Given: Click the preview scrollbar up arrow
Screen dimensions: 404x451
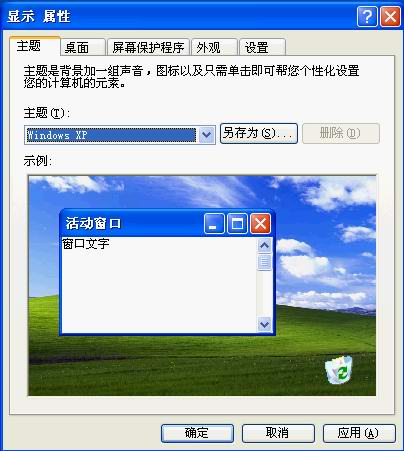Looking at the screenshot, I should point(265,246).
